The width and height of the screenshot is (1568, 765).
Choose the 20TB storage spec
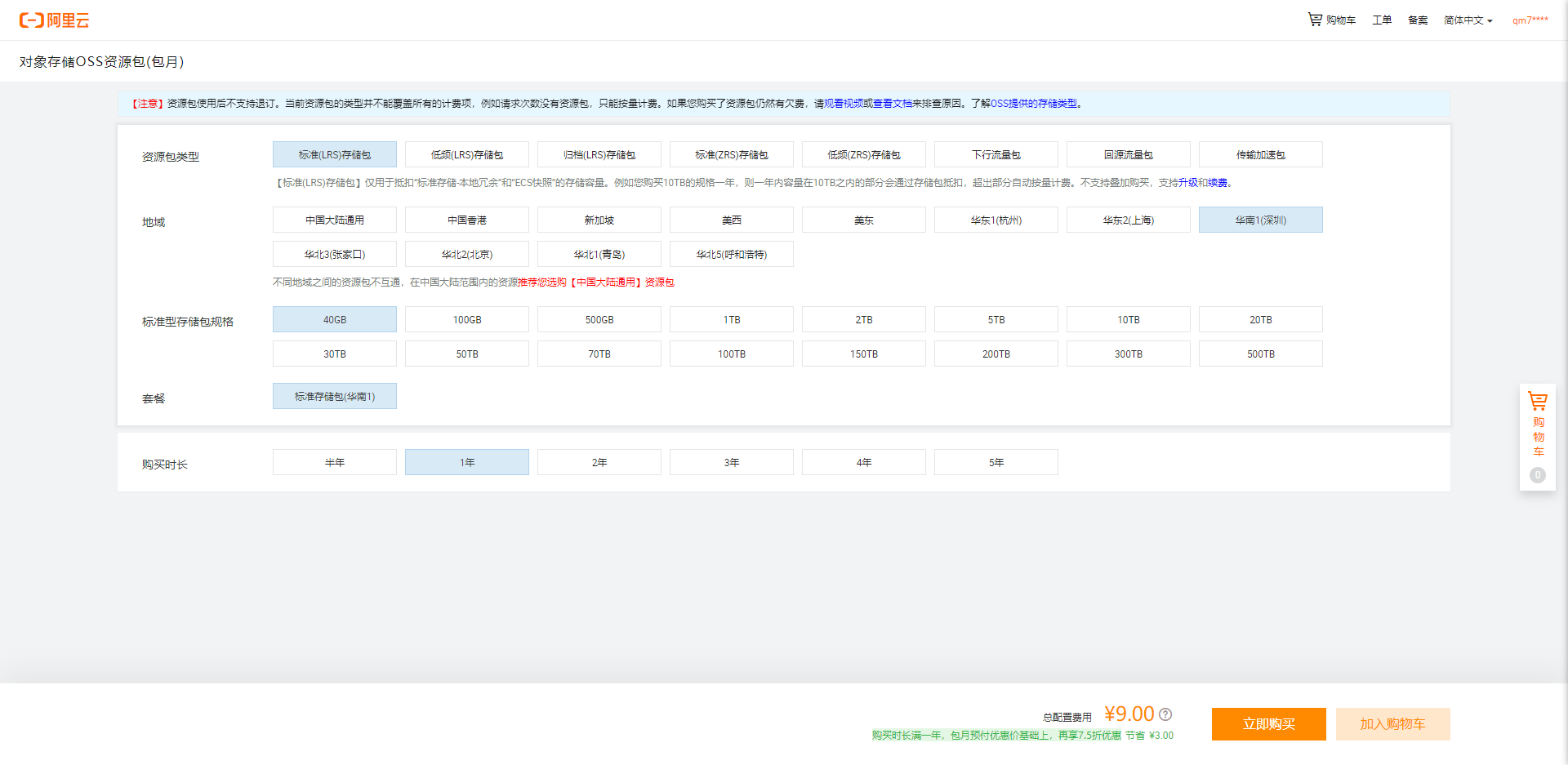pyautogui.click(x=1261, y=319)
